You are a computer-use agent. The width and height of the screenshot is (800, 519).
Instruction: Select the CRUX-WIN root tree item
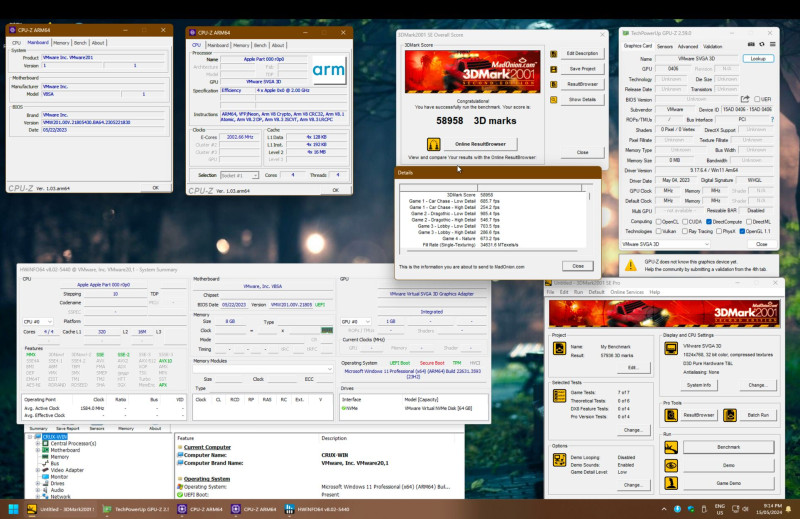click(x=55, y=437)
